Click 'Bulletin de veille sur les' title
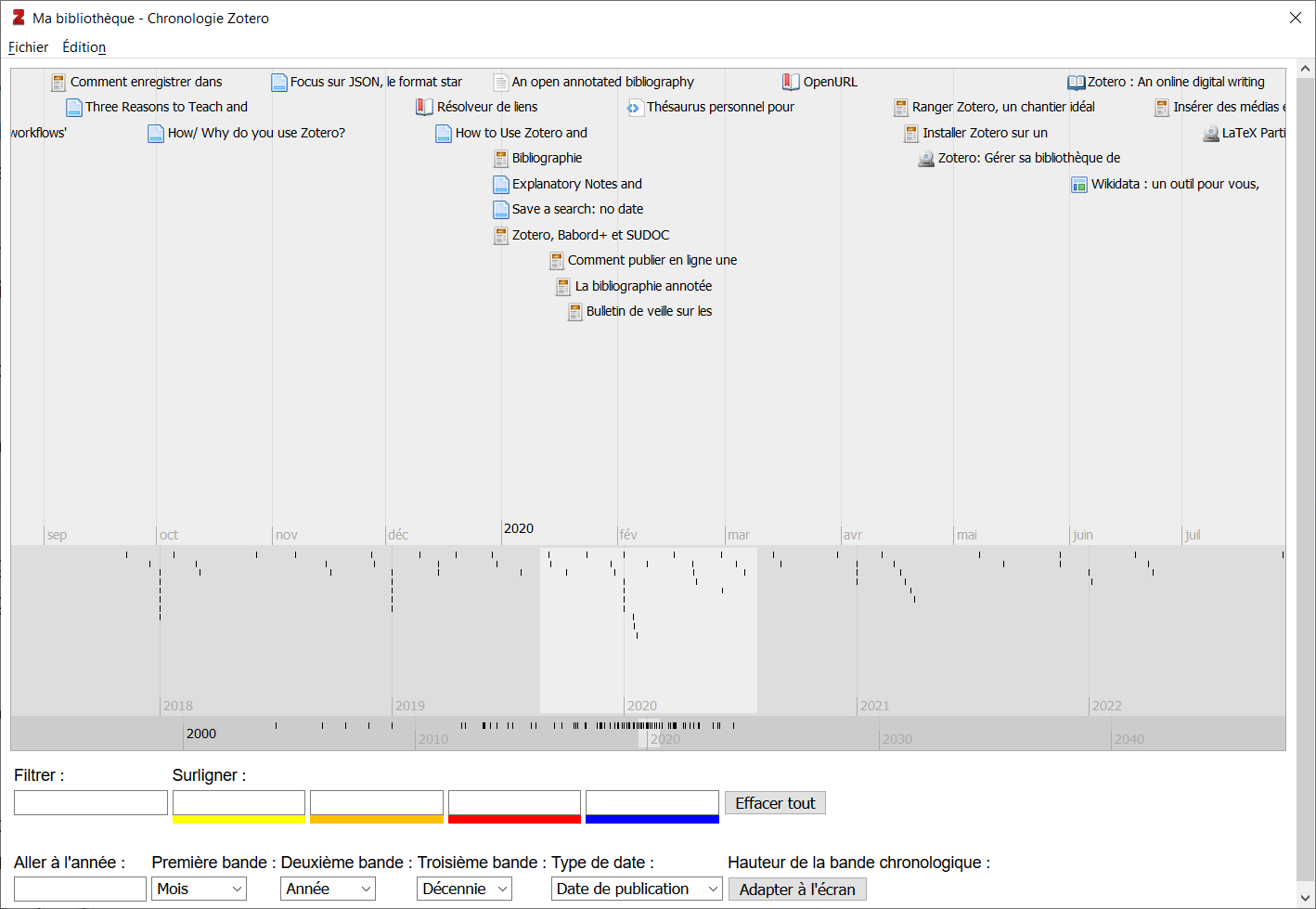 click(x=649, y=311)
